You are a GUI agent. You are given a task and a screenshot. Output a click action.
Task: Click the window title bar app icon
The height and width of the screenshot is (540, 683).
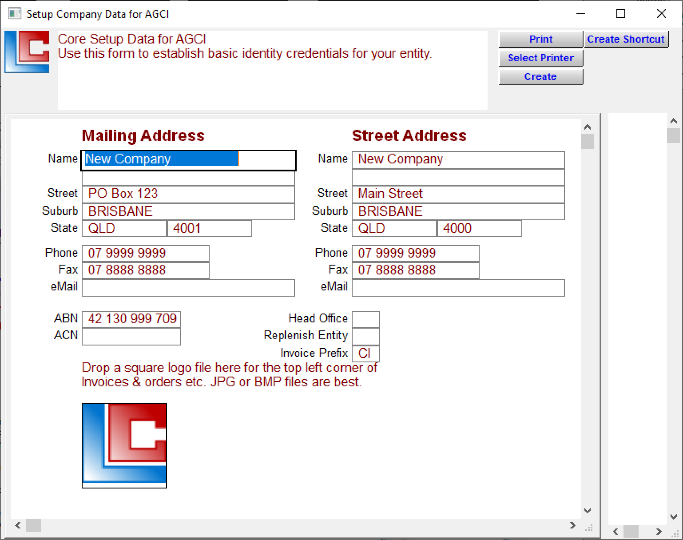[14, 14]
